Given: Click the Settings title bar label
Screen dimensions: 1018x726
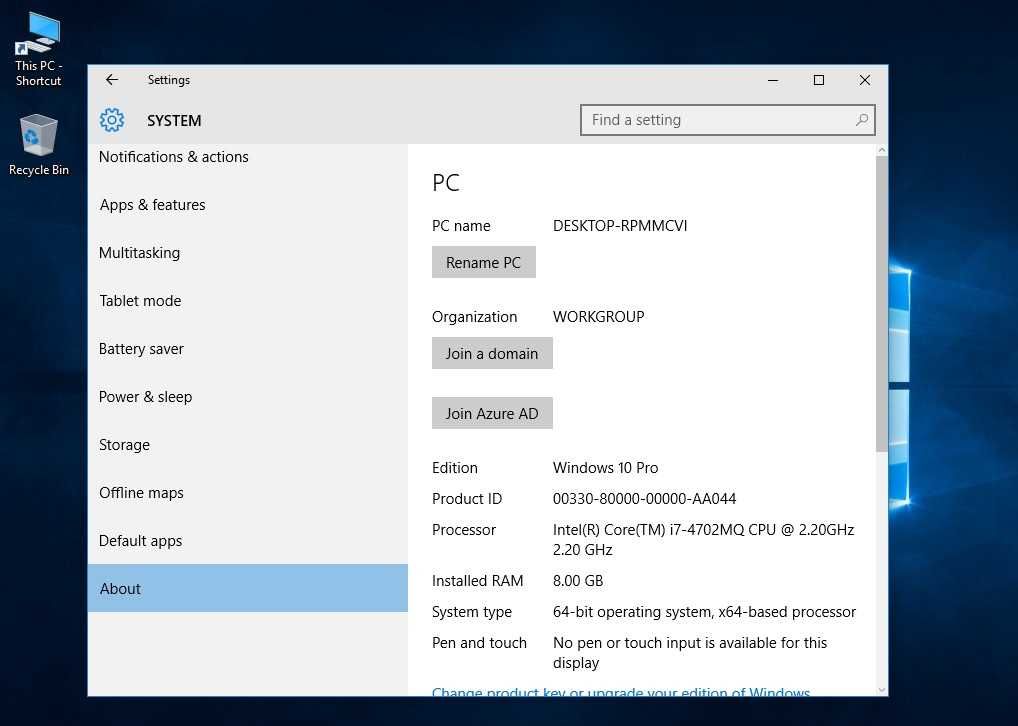Looking at the screenshot, I should (x=169, y=80).
